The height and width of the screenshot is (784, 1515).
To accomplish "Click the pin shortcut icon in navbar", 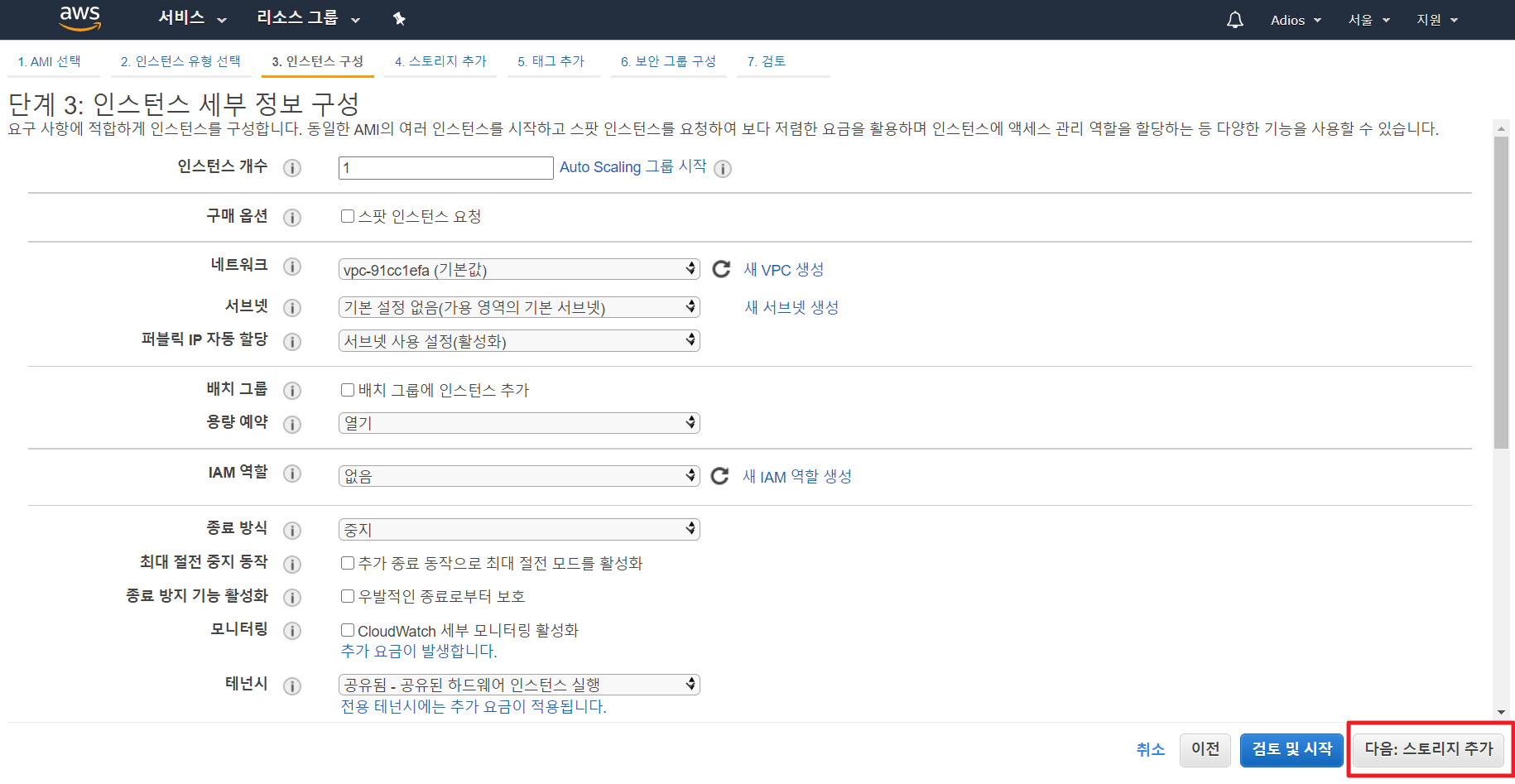I will (x=399, y=18).
